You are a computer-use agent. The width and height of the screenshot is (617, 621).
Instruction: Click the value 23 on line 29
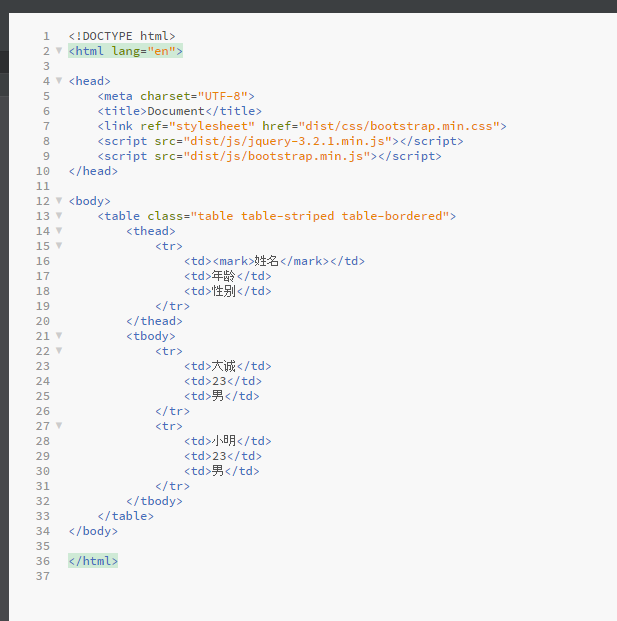pos(219,456)
